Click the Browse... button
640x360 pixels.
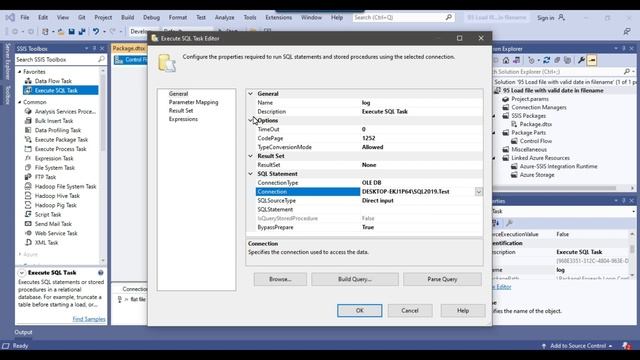pyautogui.click(x=280, y=279)
